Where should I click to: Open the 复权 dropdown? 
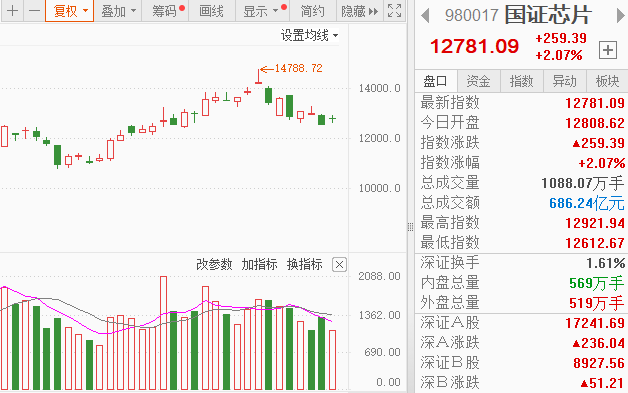point(70,11)
